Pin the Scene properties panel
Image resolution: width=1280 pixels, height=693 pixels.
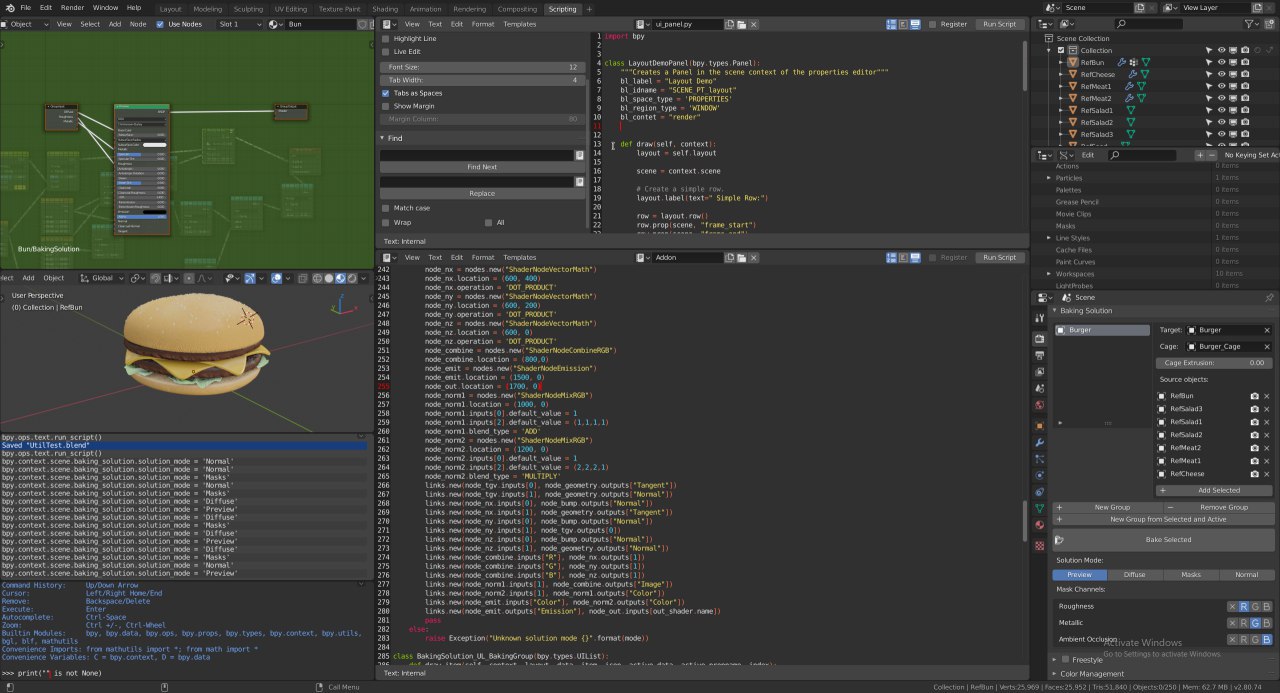coord(1269,297)
